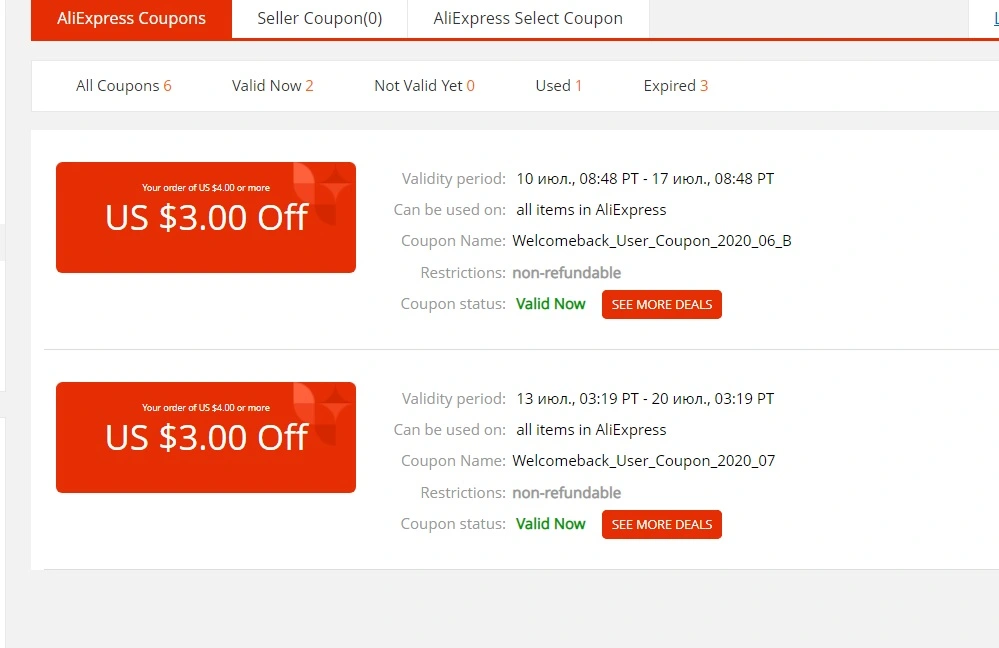Screen dimensions: 999x648
Task: Click the Welcomeback_User_Coupon_2020_07 coupon name
Action: click(x=643, y=461)
